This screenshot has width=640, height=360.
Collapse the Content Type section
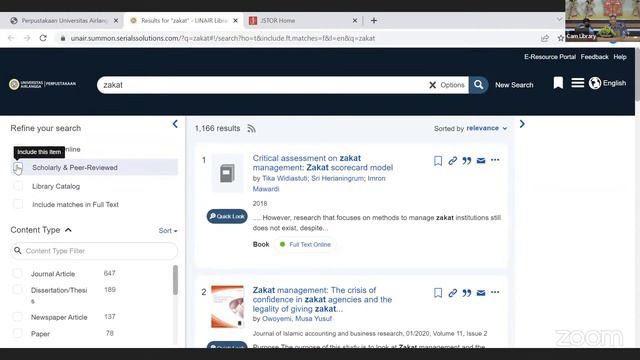(x=68, y=230)
